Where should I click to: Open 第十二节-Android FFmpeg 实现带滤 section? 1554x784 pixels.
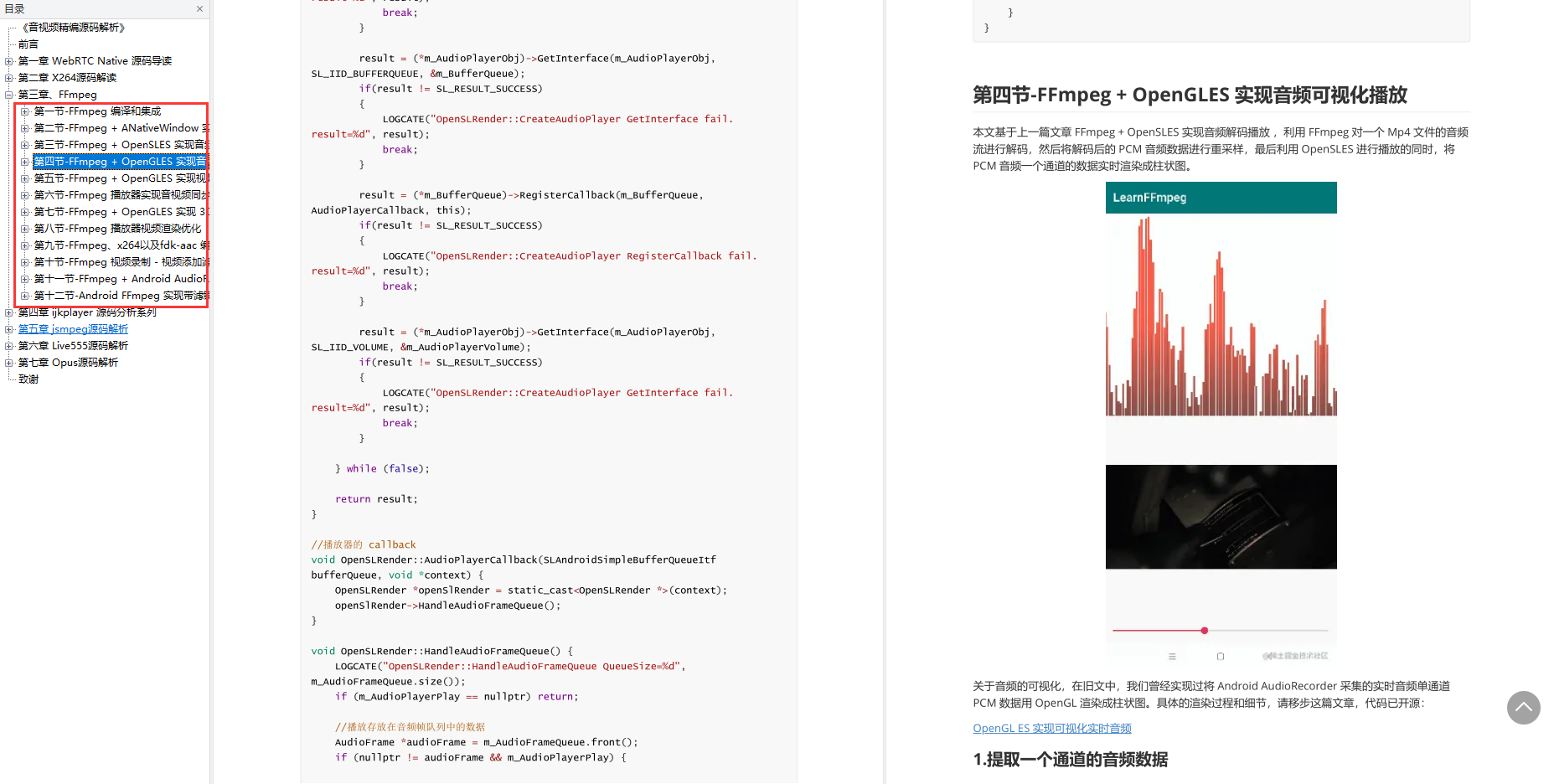121,296
